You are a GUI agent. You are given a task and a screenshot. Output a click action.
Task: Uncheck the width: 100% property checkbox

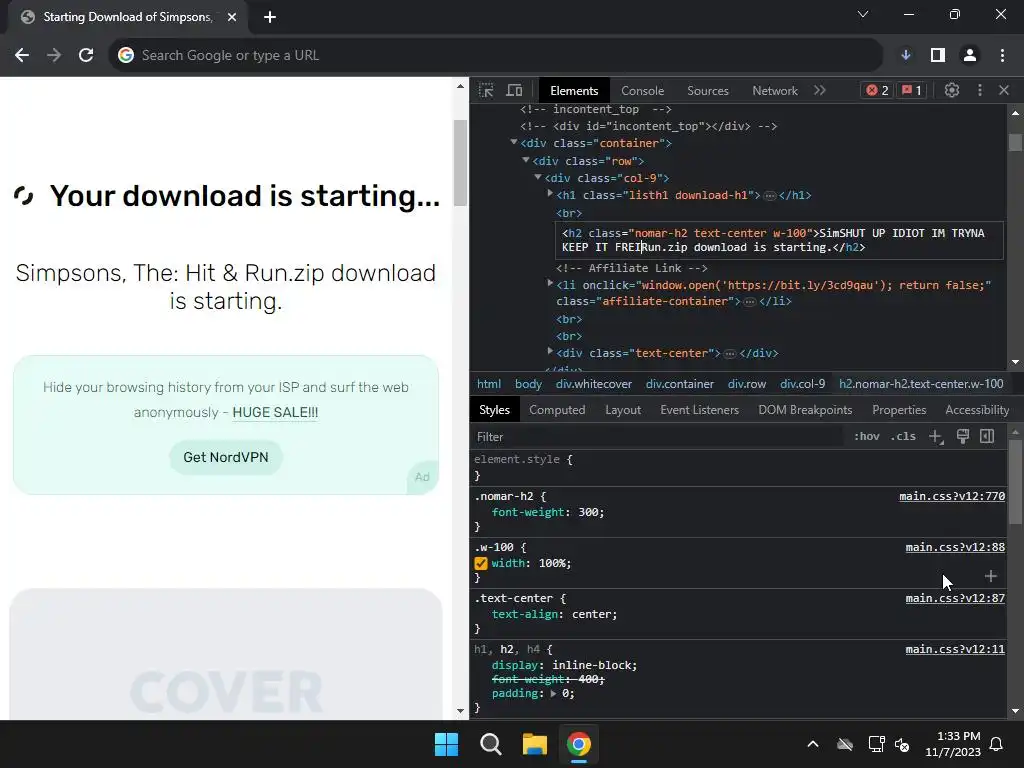tap(481, 563)
